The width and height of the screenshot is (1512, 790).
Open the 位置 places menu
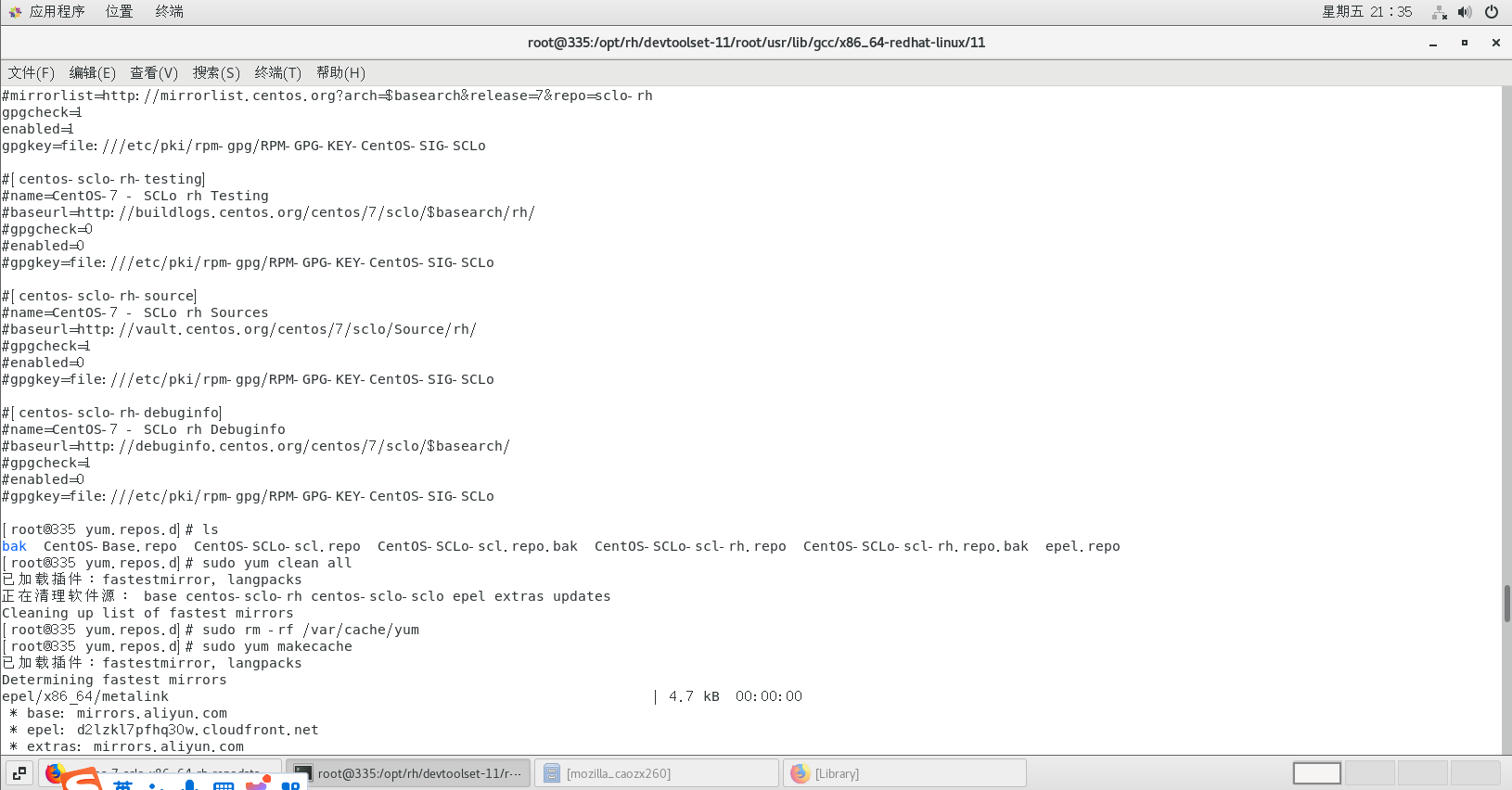[119, 12]
